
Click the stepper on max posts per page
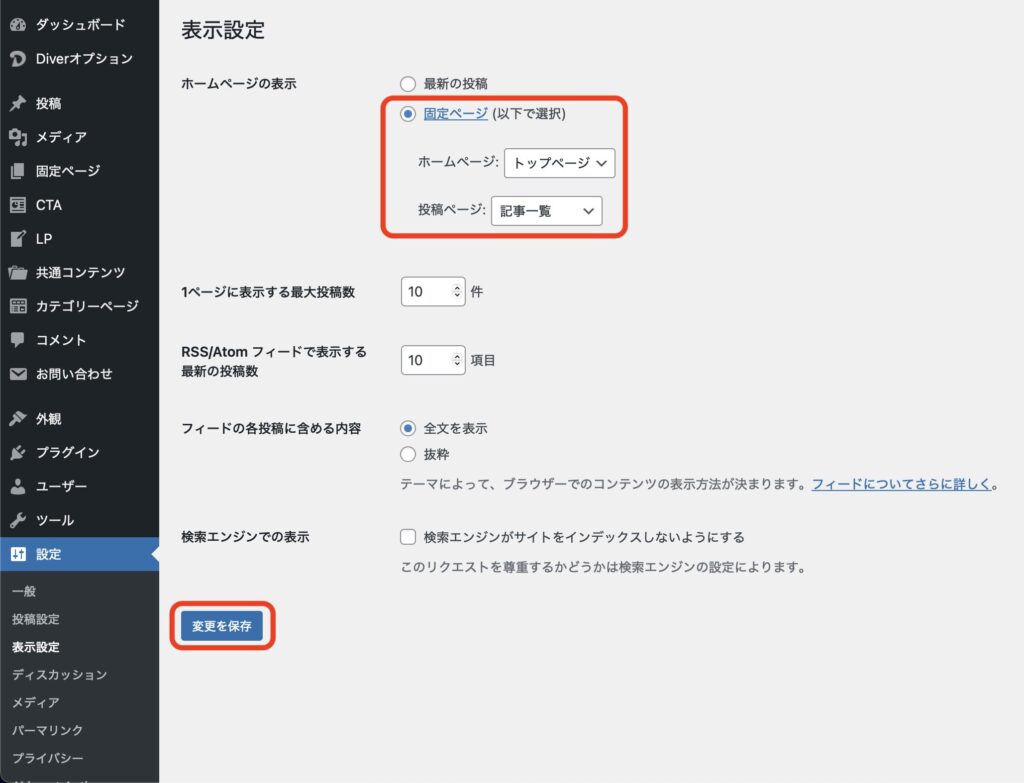[x=458, y=292]
